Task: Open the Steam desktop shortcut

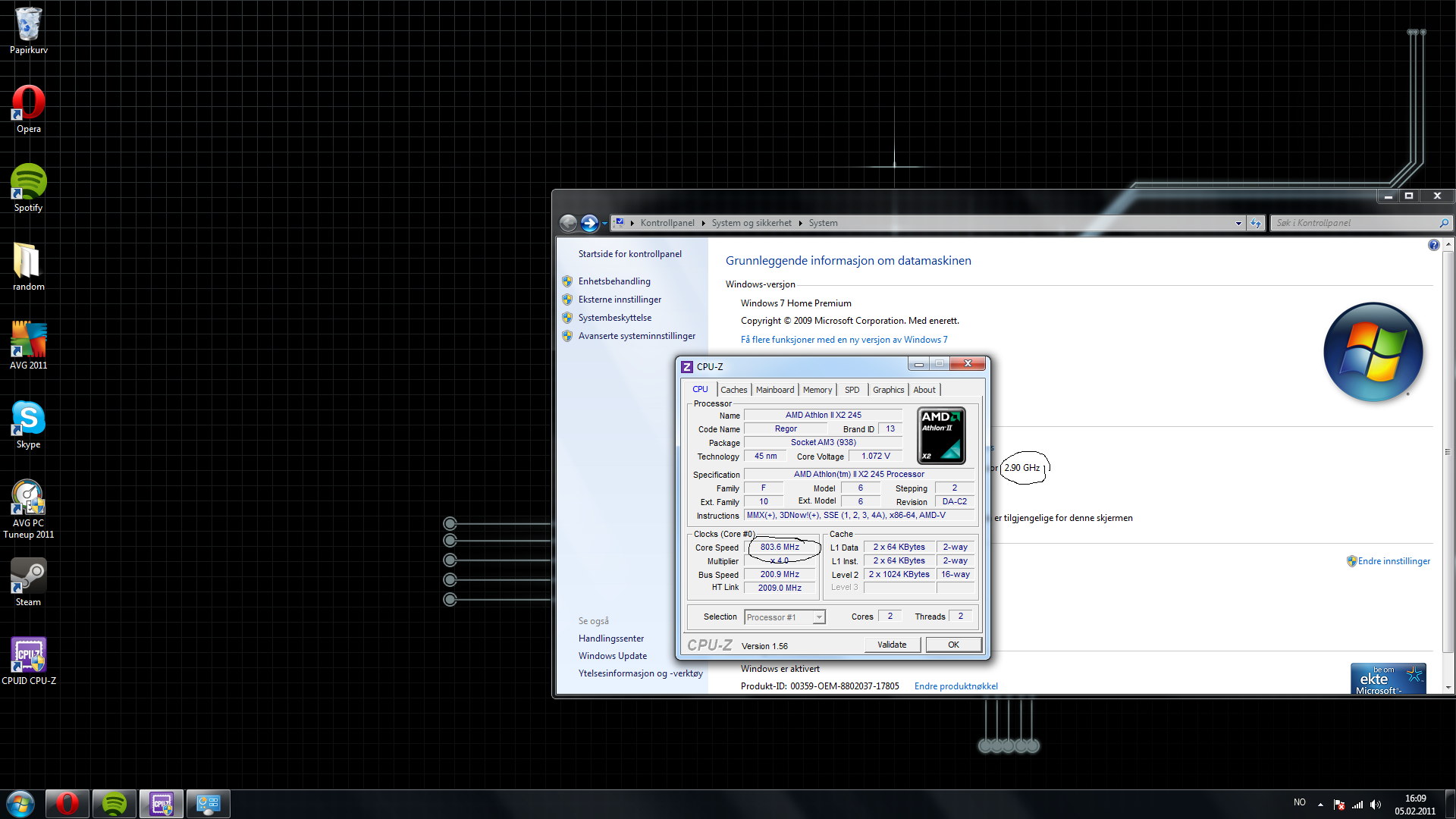Action: pos(29,582)
